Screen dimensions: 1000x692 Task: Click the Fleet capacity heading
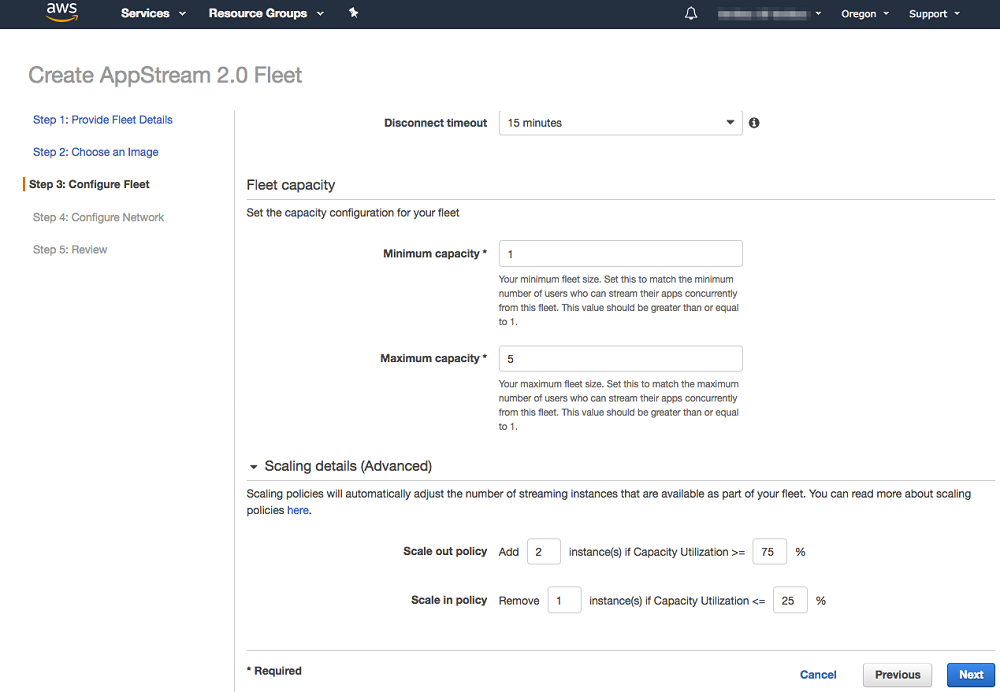pyautogui.click(x=291, y=185)
